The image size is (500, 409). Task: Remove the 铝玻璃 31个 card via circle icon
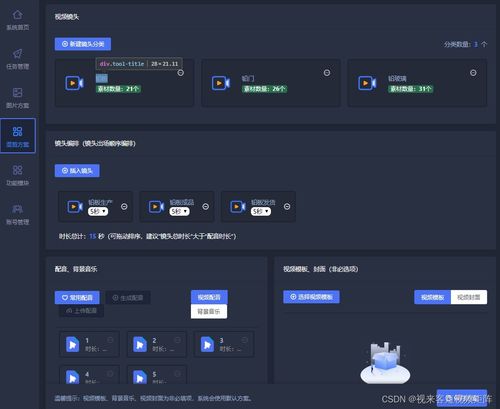coord(473,73)
